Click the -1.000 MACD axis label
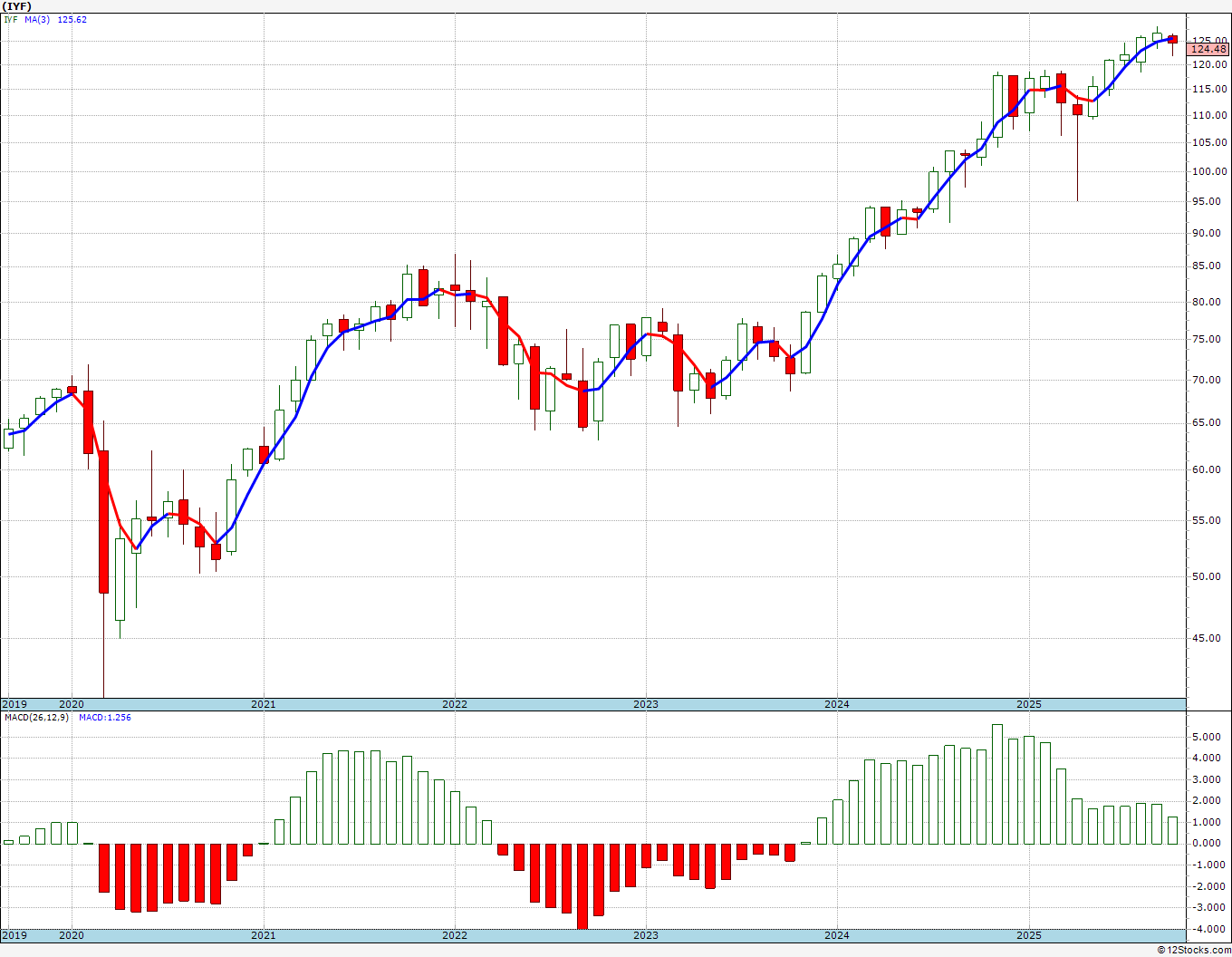 (x=1208, y=865)
